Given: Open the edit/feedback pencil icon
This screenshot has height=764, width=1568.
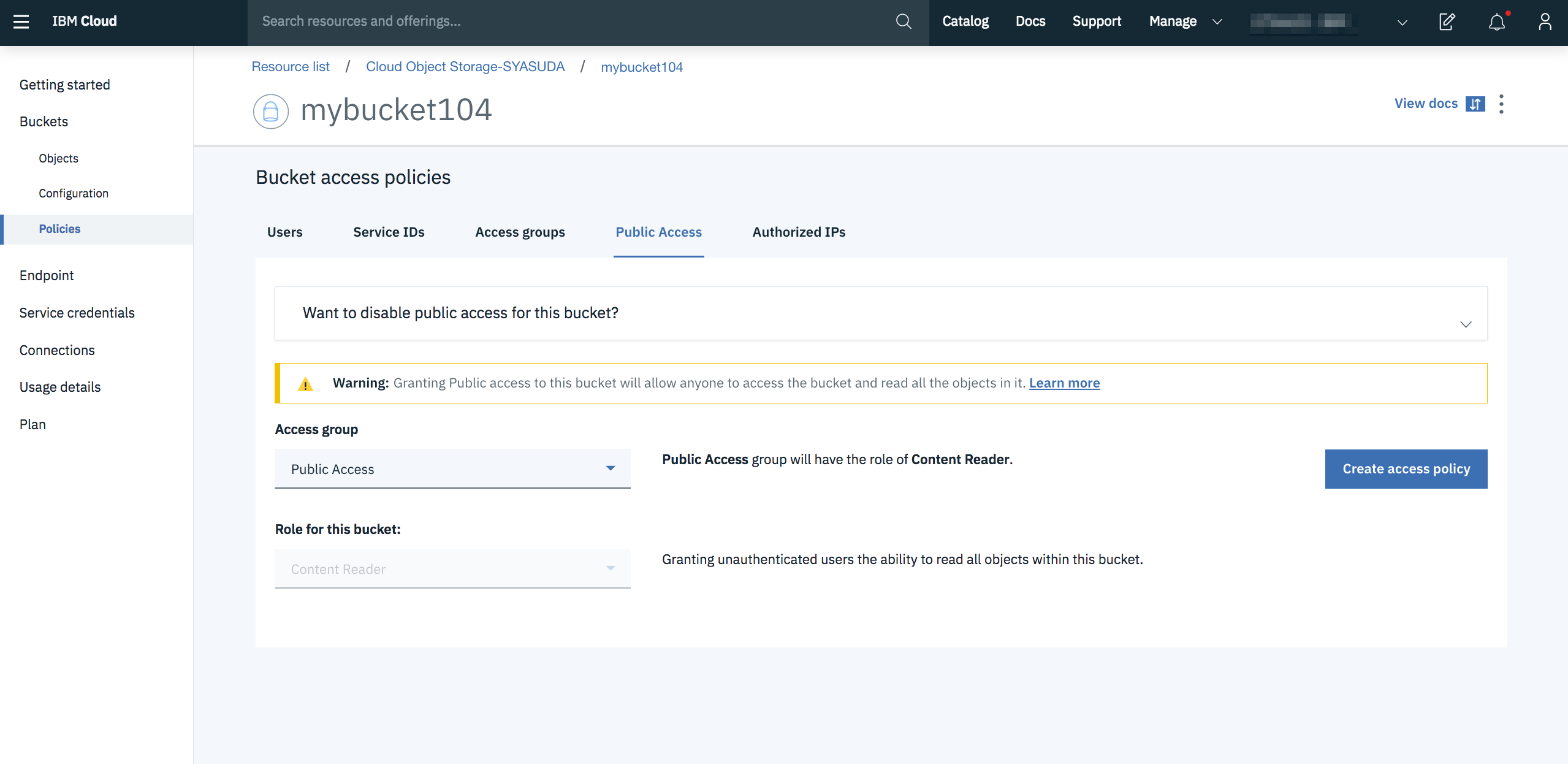Looking at the screenshot, I should pos(1447,22).
